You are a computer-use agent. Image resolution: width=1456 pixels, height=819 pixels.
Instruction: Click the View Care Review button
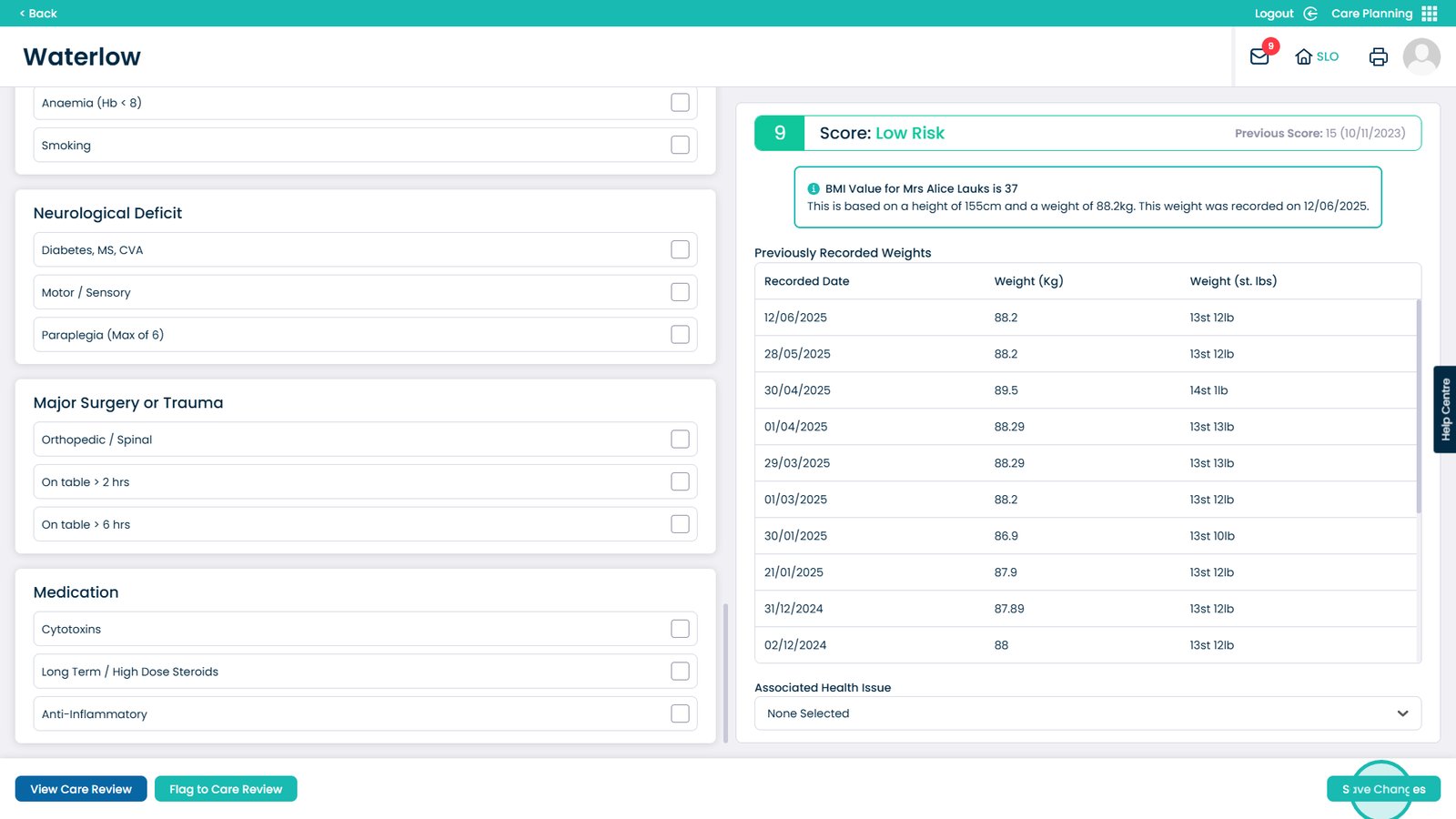point(81,789)
